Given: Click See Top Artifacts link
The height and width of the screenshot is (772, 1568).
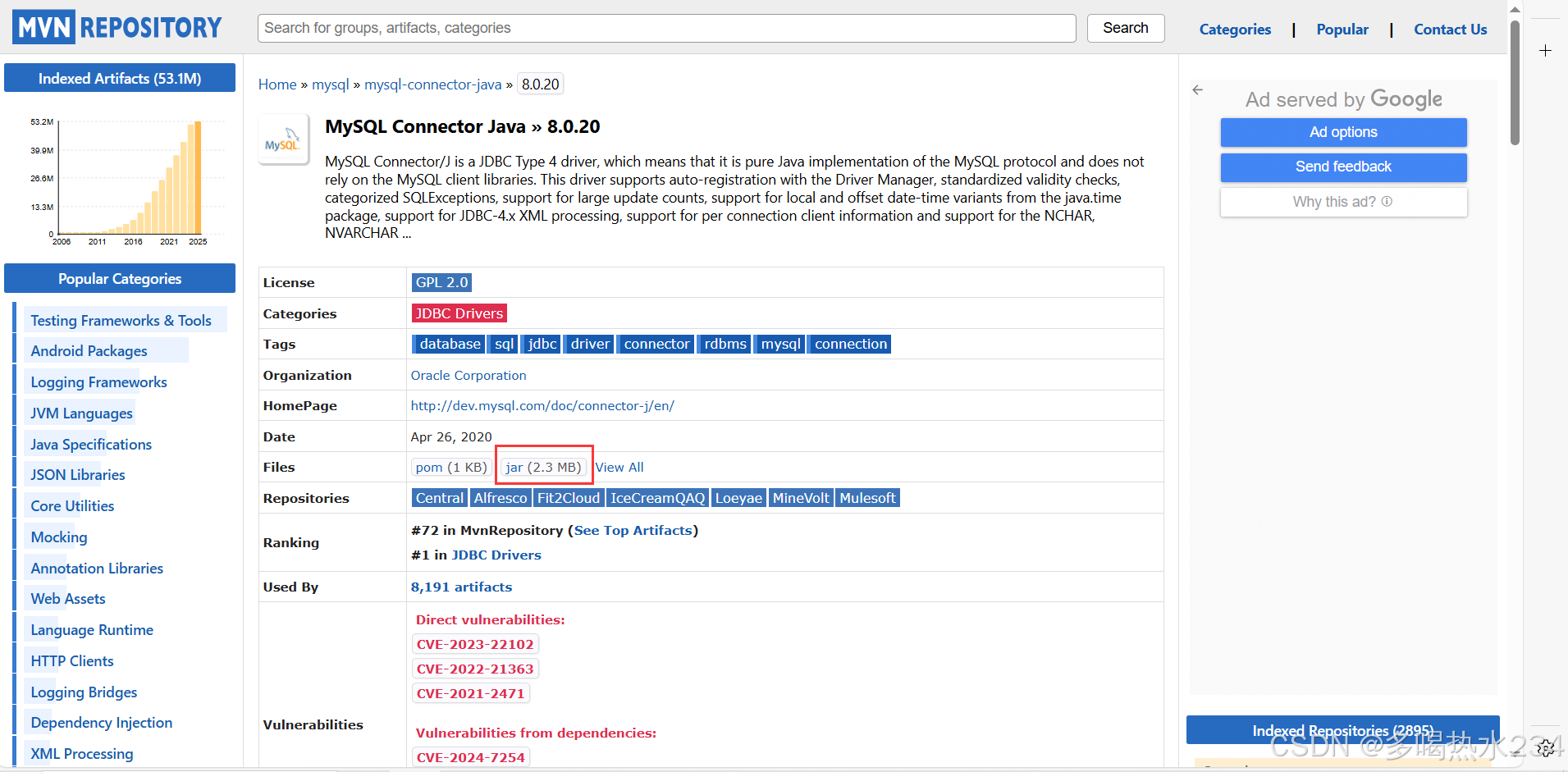Looking at the screenshot, I should coord(633,531).
